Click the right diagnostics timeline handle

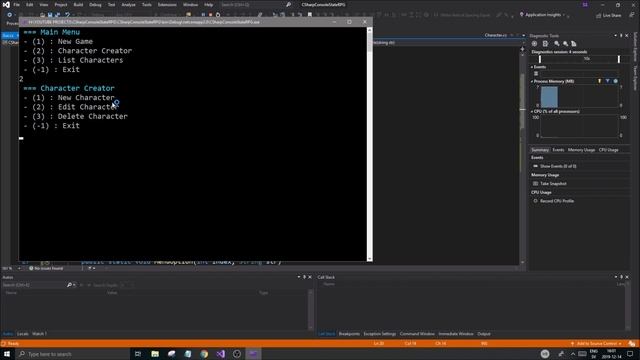coord(619,59)
